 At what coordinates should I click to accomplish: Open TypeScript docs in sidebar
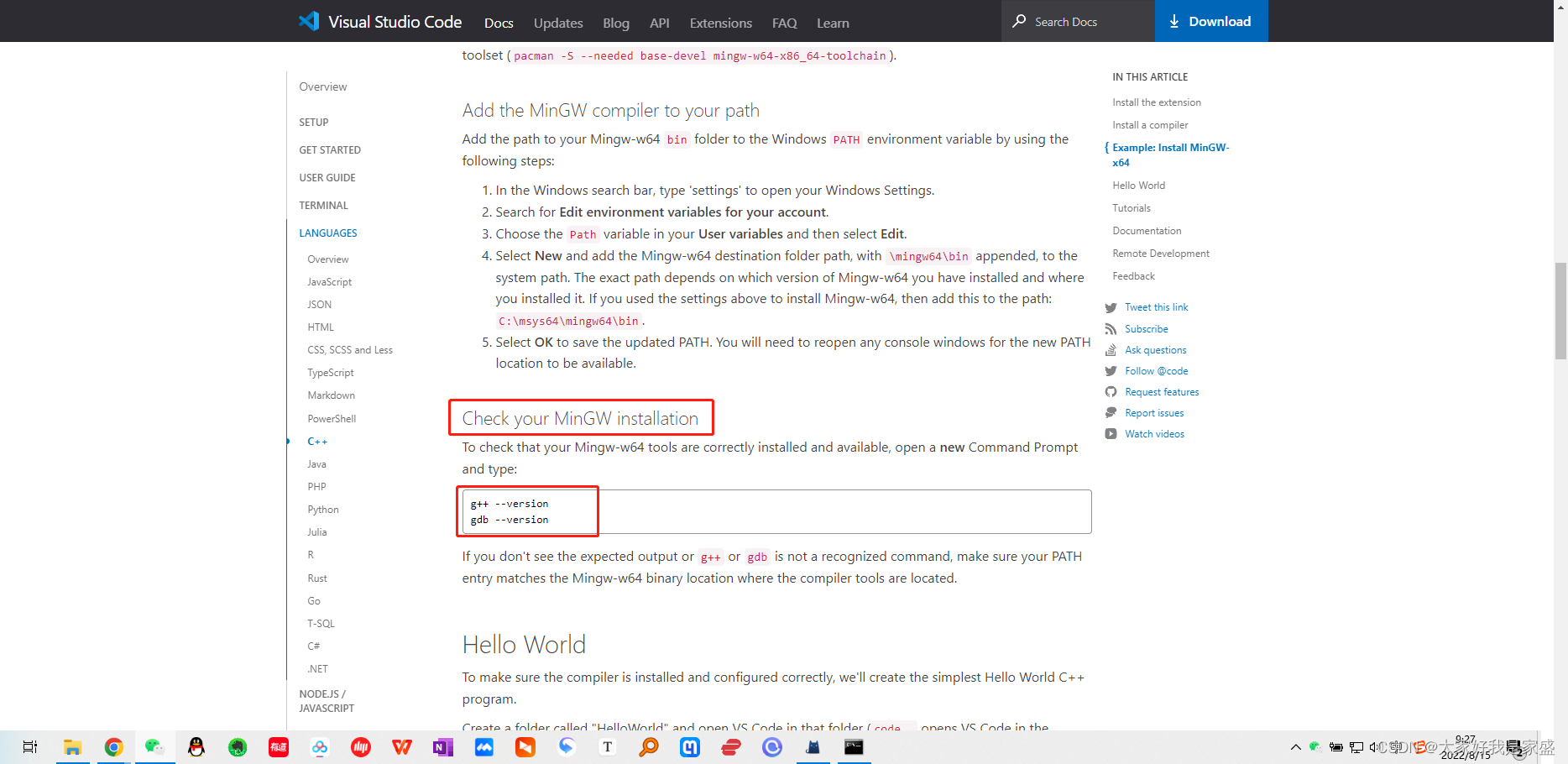(x=331, y=373)
